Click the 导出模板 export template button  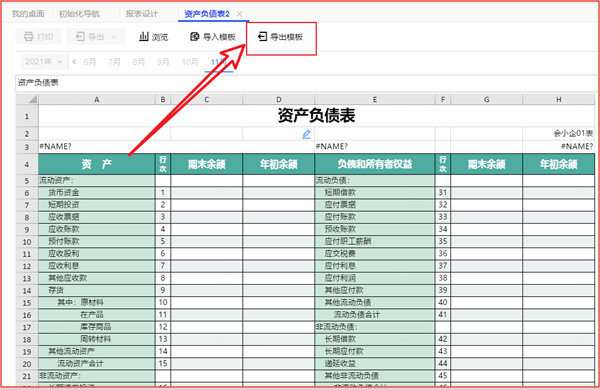(x=281, y=37)
